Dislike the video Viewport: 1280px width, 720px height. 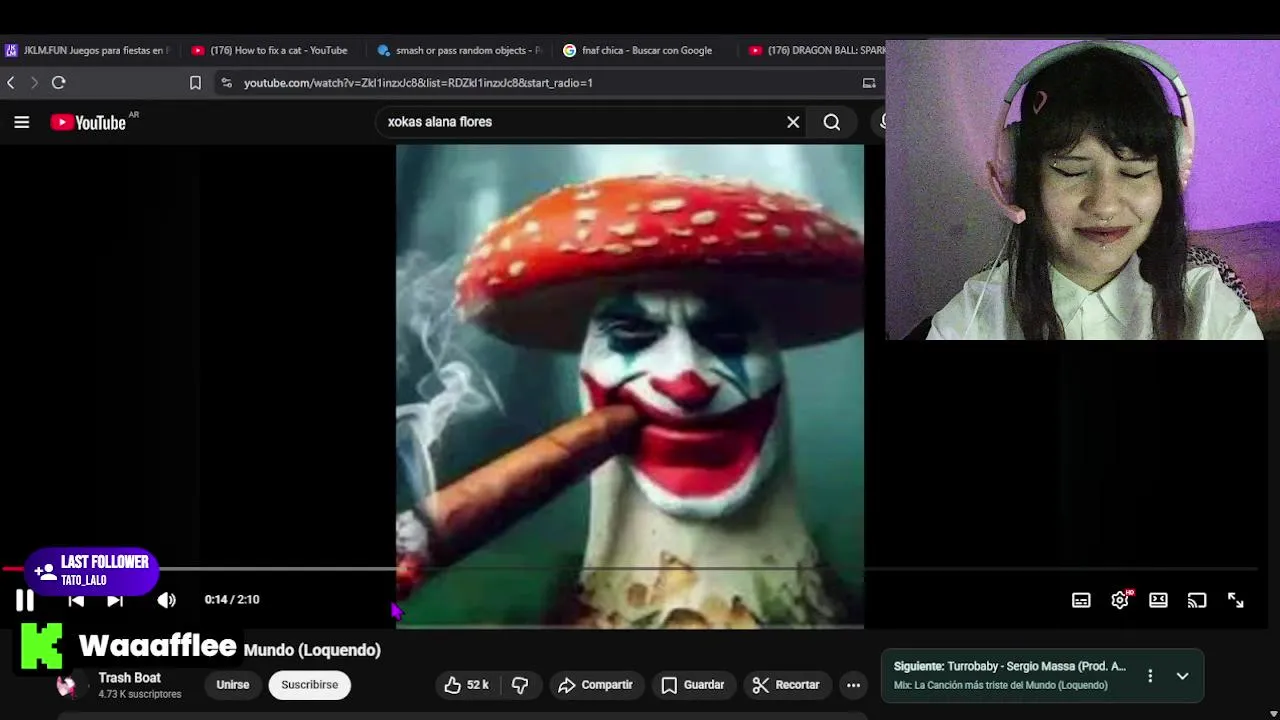[x=520, y=685]
